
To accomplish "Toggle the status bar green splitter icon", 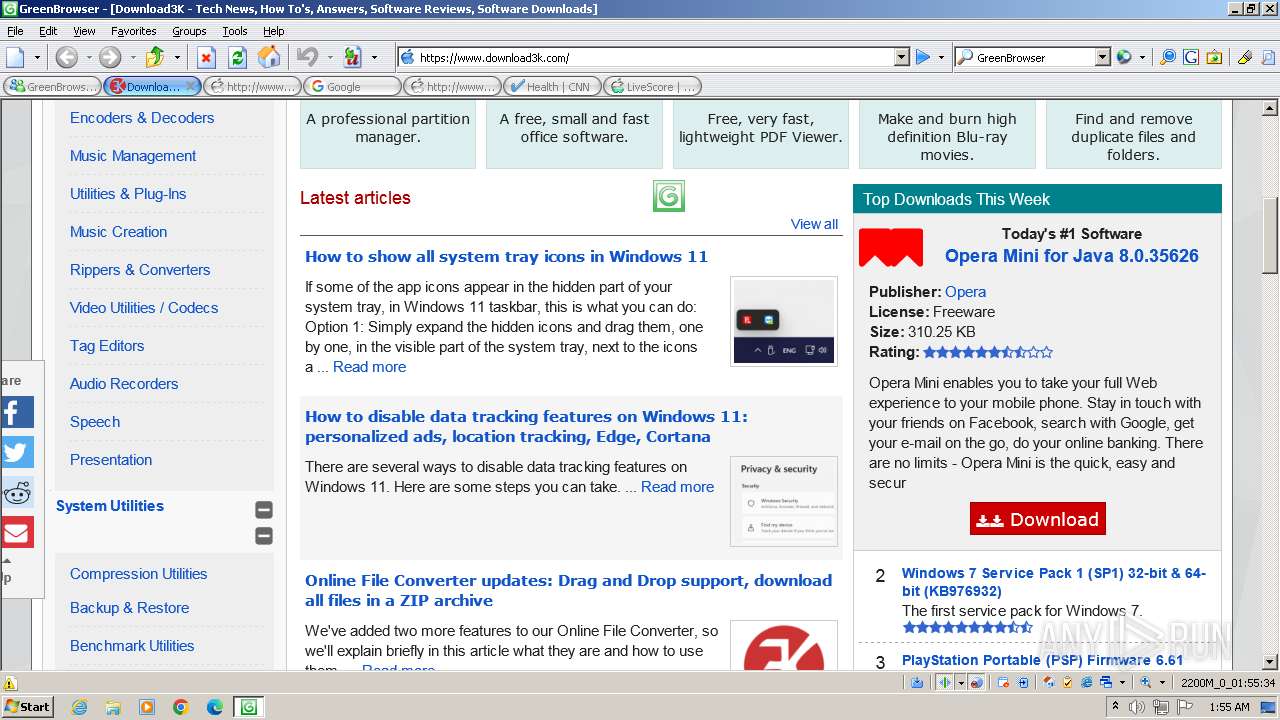I will point(944,682).
